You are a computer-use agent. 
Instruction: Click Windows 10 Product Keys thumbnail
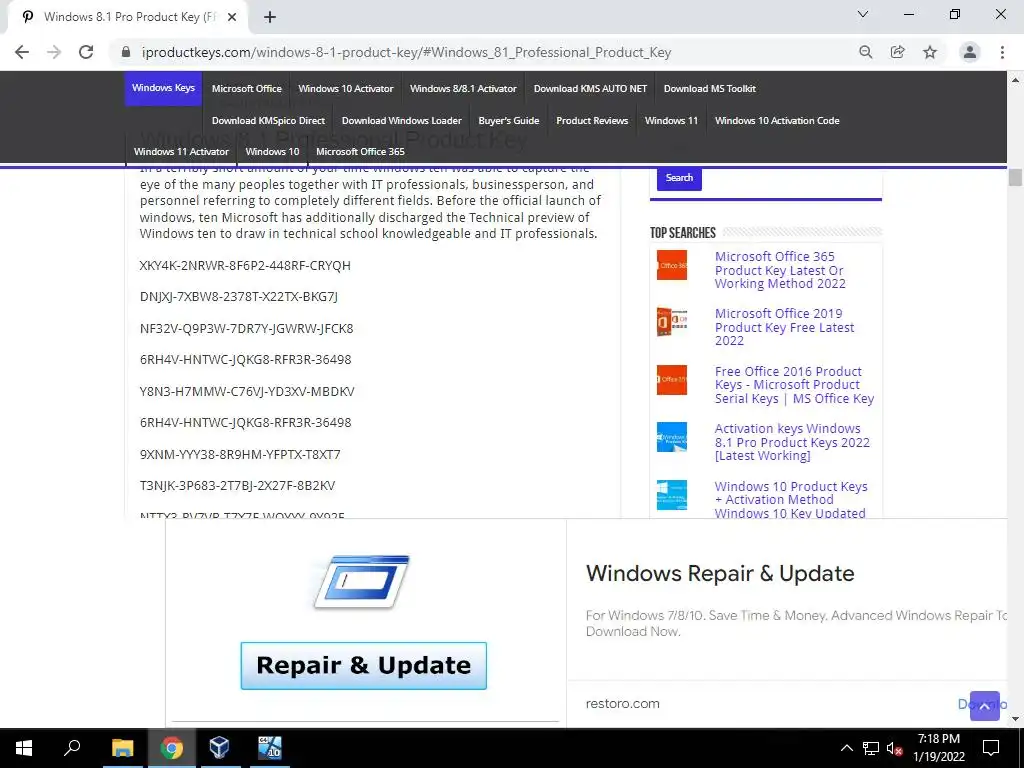click(672, 494)
